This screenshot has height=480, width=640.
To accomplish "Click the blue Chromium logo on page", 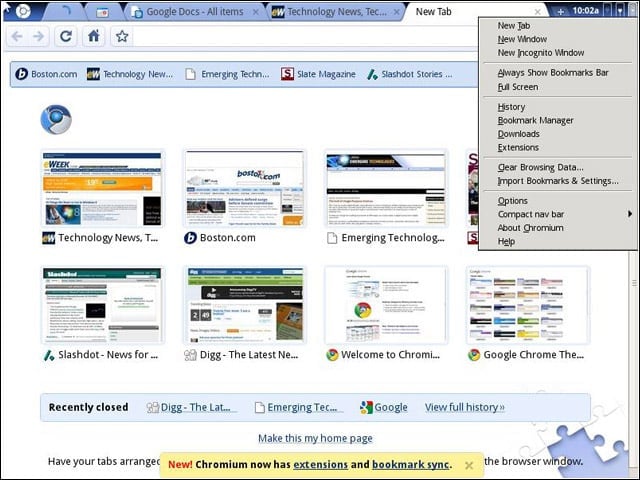I will click(x=56, y=120).
